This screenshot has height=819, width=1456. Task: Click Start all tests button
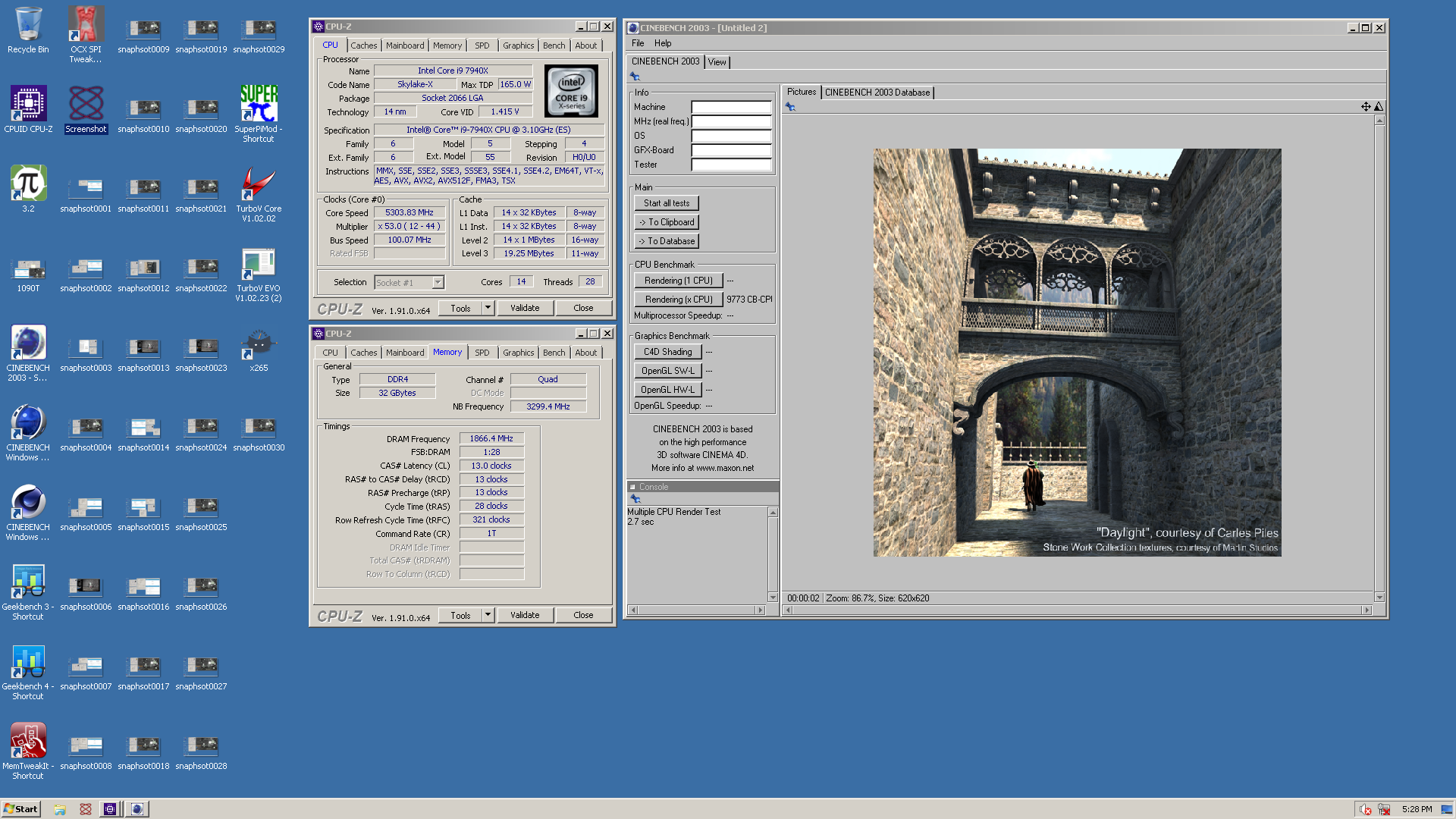tap(667, 203)
